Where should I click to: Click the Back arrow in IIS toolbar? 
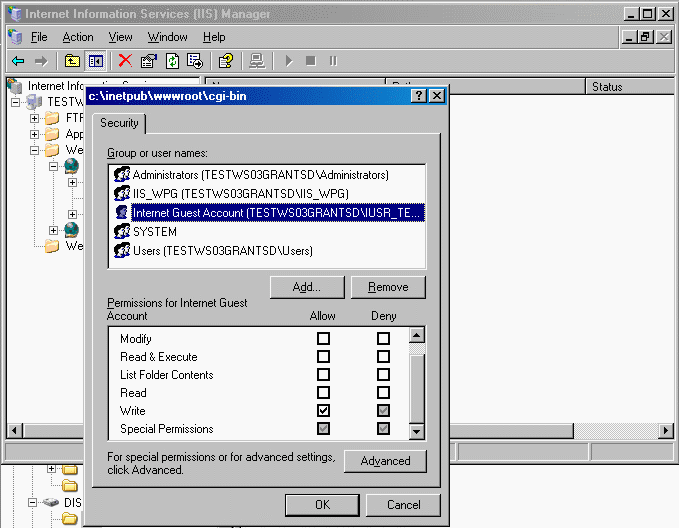[18, 61]
